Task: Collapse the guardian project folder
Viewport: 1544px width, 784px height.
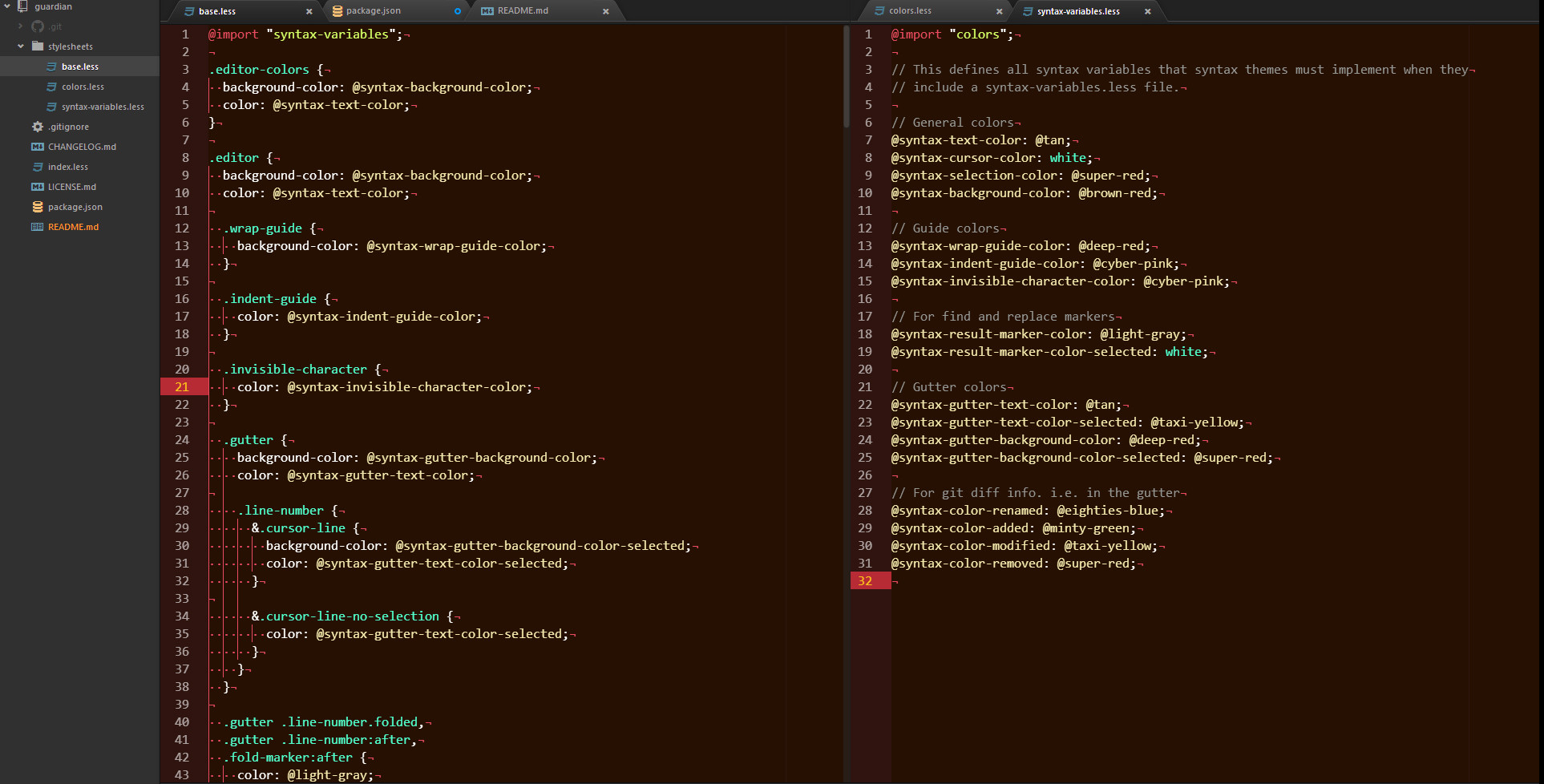Action: pos(7,6)
